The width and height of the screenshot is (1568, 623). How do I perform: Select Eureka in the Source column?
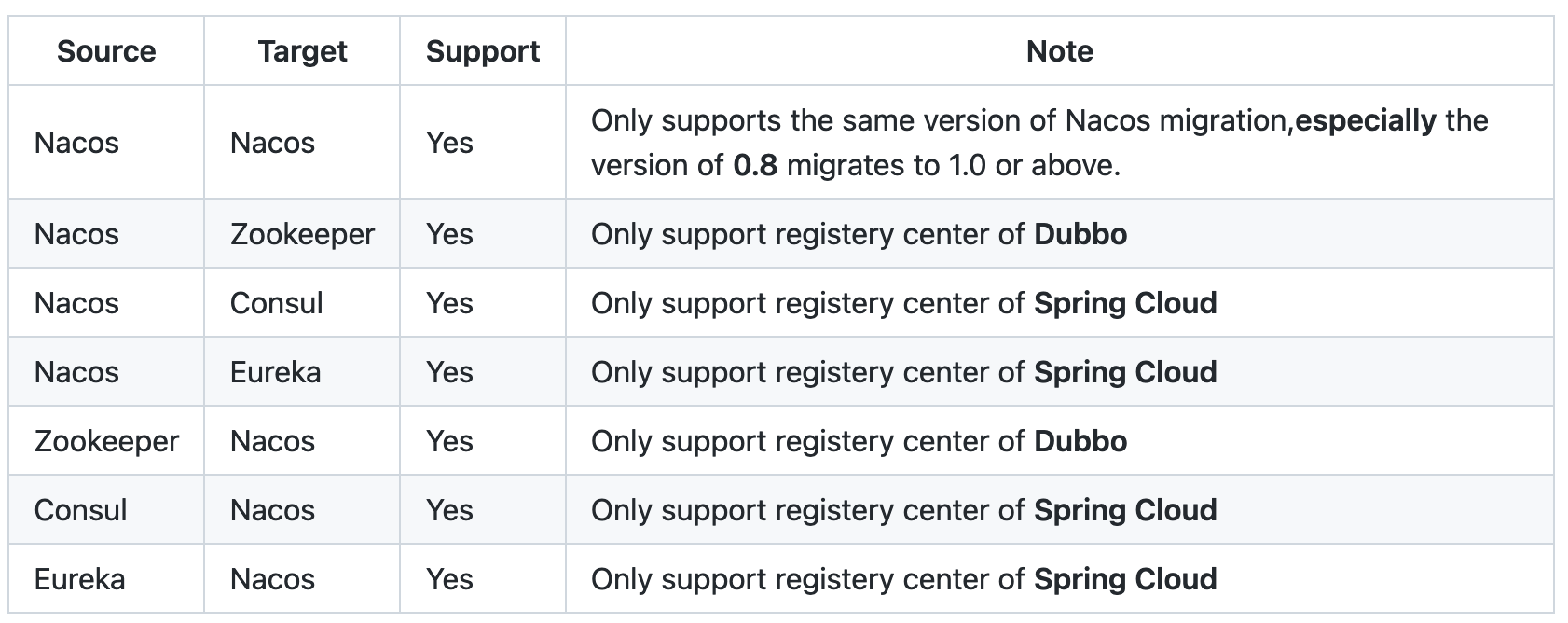point(79,579)
